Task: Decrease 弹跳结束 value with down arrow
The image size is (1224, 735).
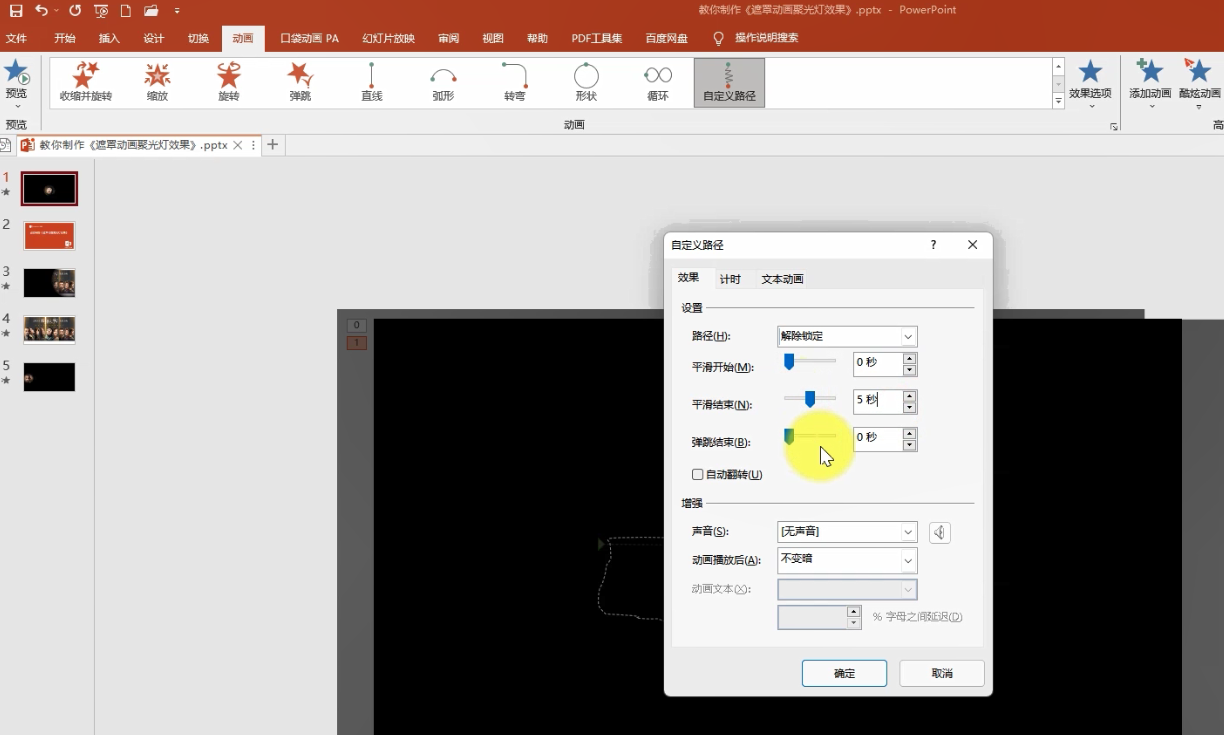Action: point(909,445)
